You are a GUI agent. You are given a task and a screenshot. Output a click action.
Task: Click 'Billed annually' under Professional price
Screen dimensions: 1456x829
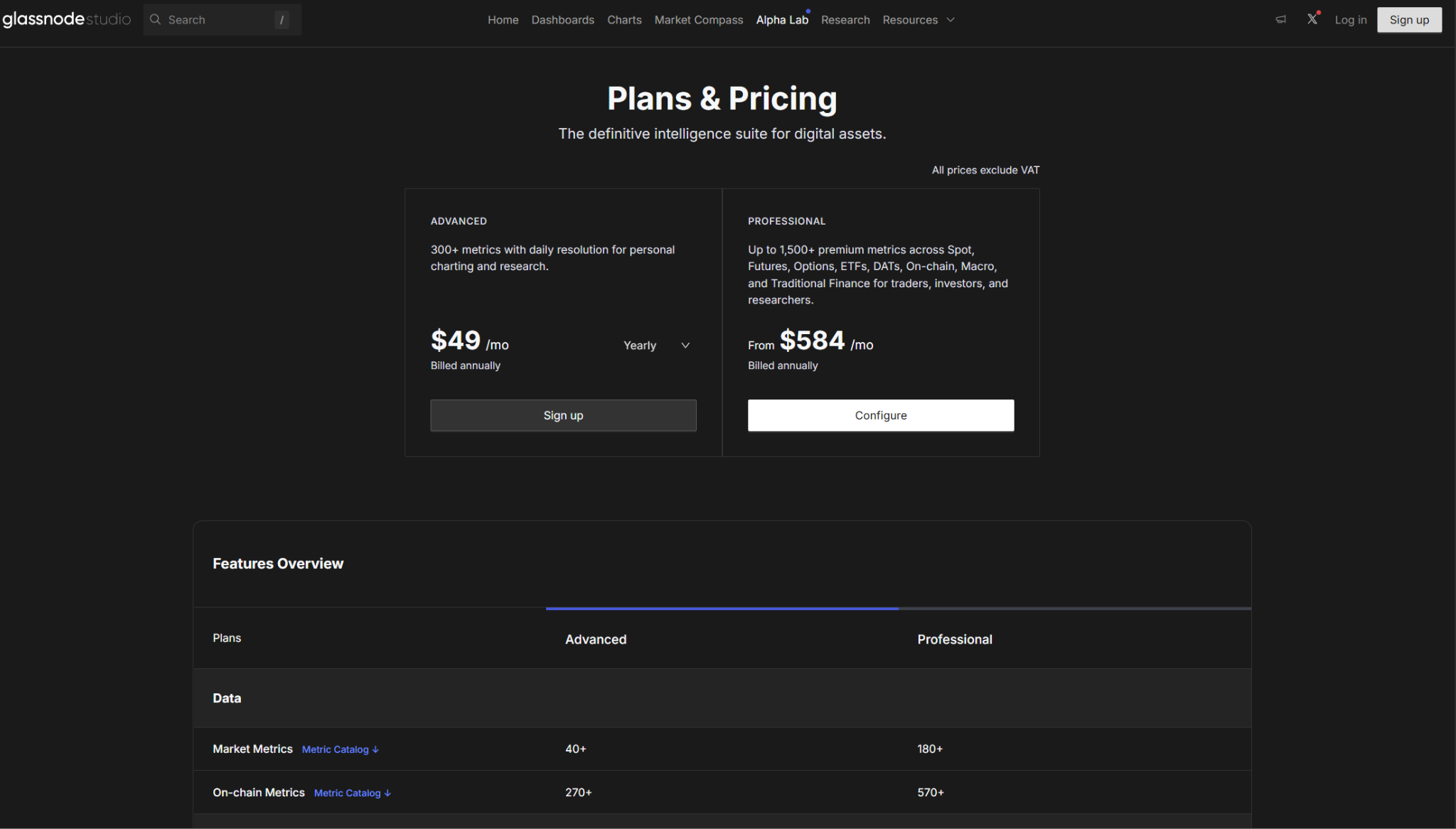[783, 365]
